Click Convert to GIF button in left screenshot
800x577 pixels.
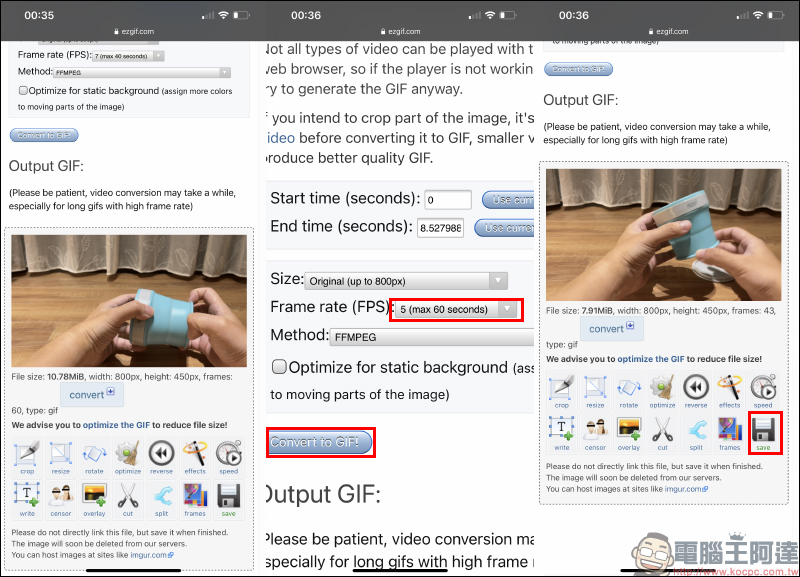(x=44, y=135)
